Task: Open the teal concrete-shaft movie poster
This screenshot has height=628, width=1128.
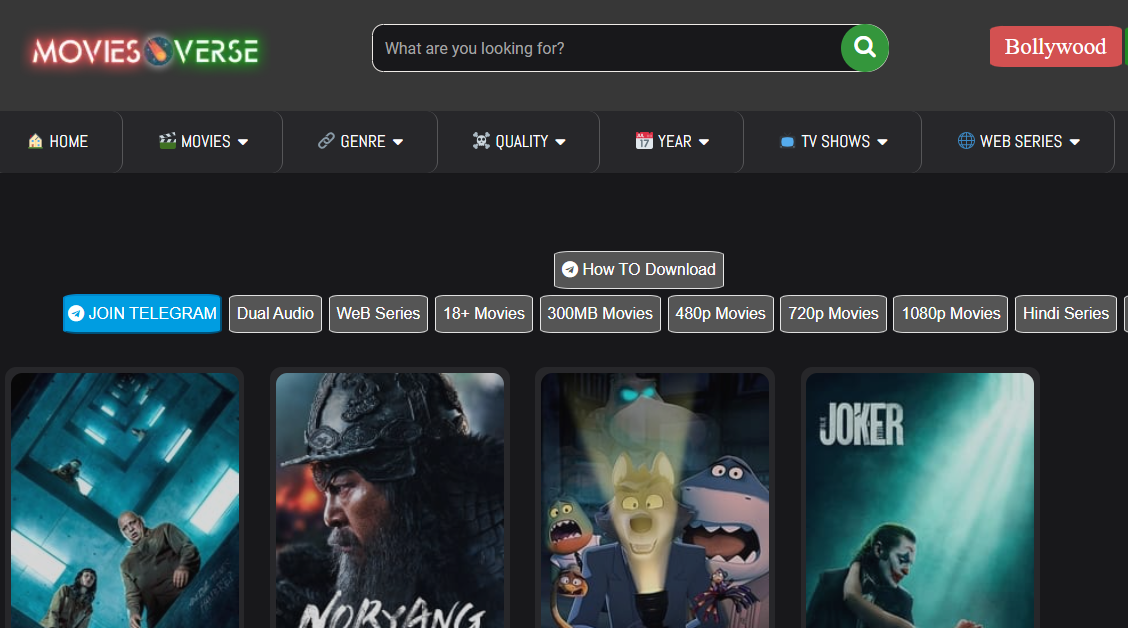Action: 125,500
